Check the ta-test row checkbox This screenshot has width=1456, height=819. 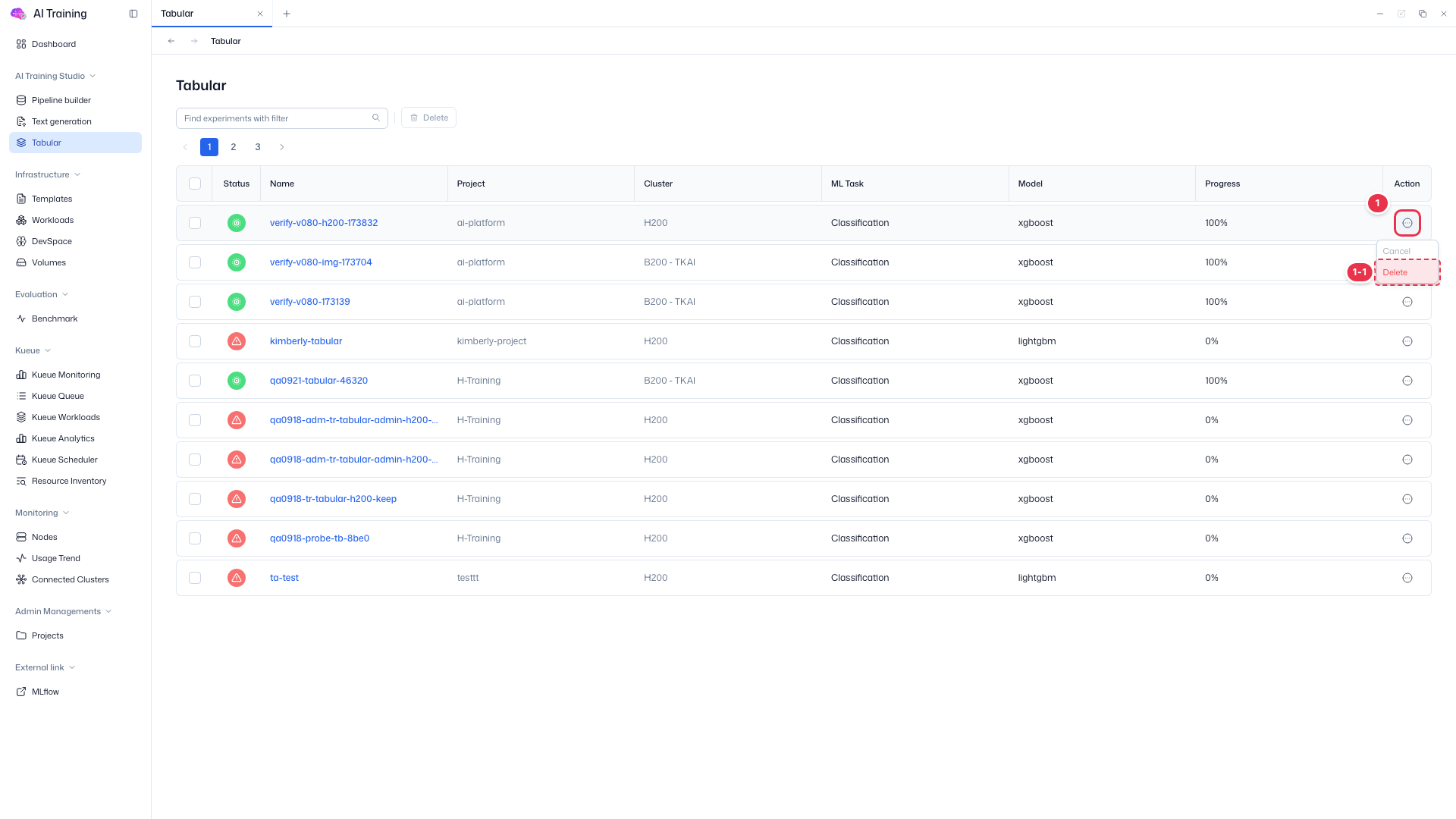195,578
